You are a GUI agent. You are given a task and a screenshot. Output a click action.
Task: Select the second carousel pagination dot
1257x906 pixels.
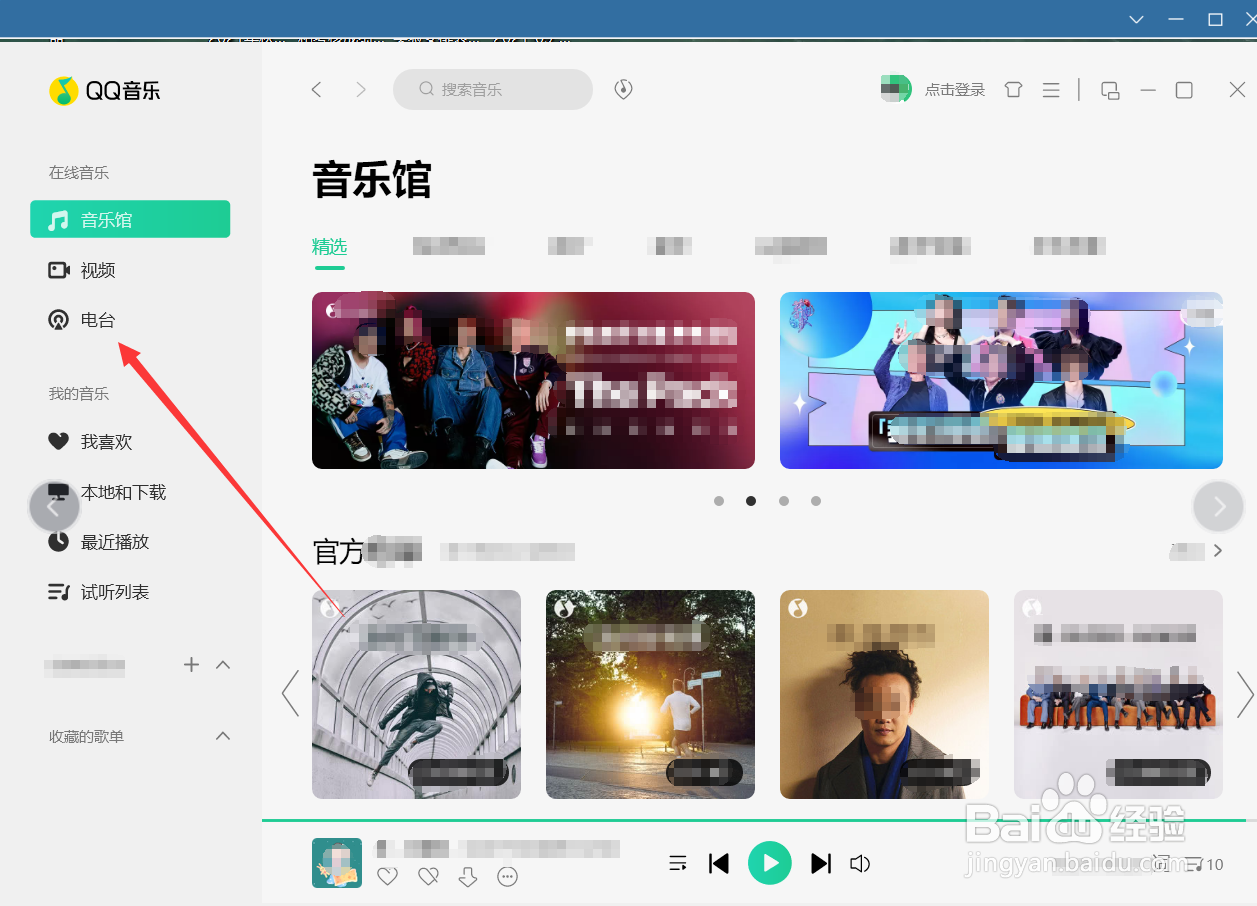(751, 501)
